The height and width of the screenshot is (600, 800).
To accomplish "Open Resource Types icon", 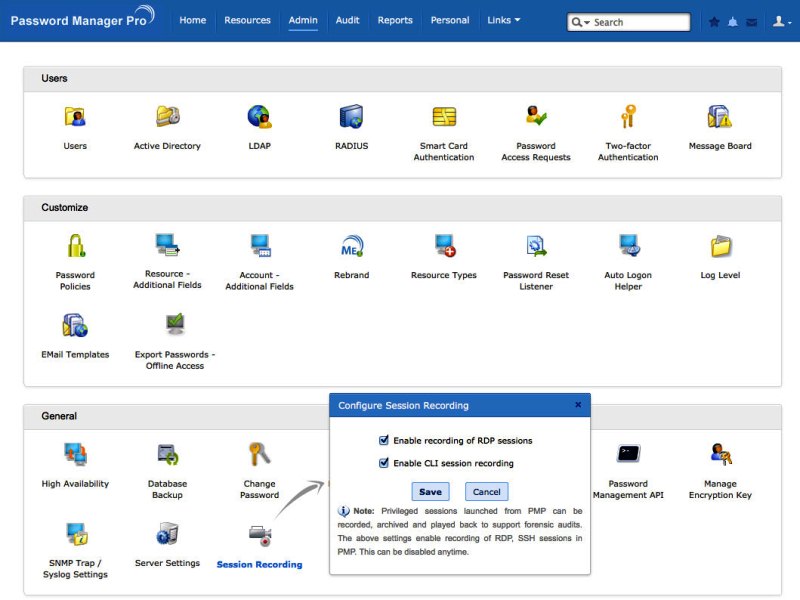I will click(x=444, y=245).
